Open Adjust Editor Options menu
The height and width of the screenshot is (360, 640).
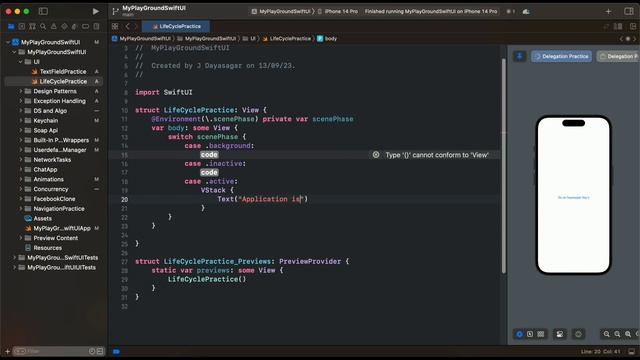coord(618,27)
